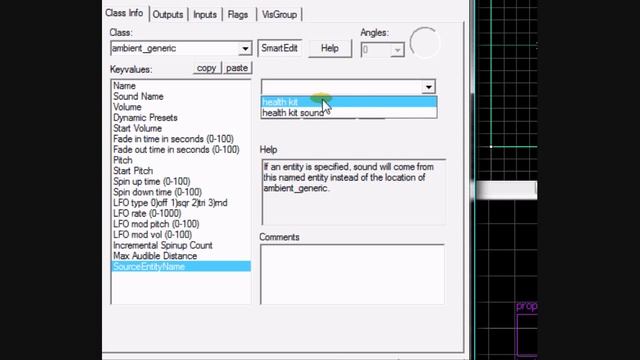This screenshot has height=360, width=640.
Task: Open the Inputs tab
Action: pyautogui.click(x=205, y=15)
